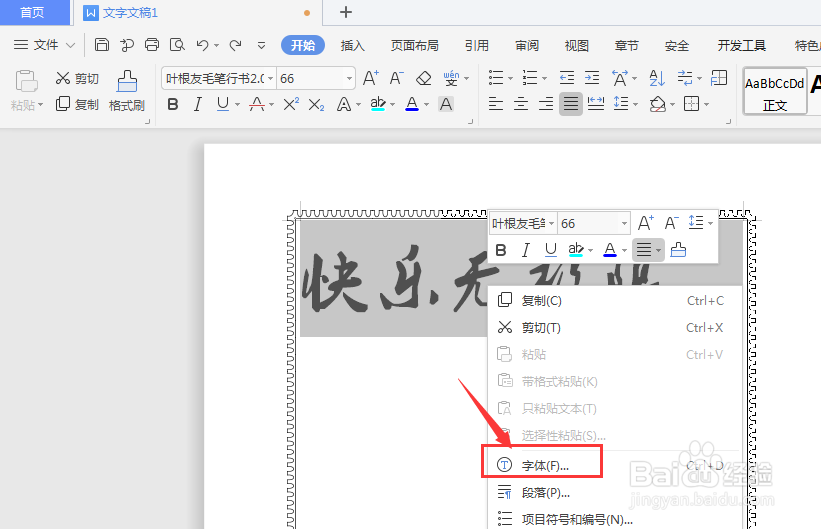821x529 pixels.
Task: Clear formatting with eraser icon
Action: click(423, 79)
